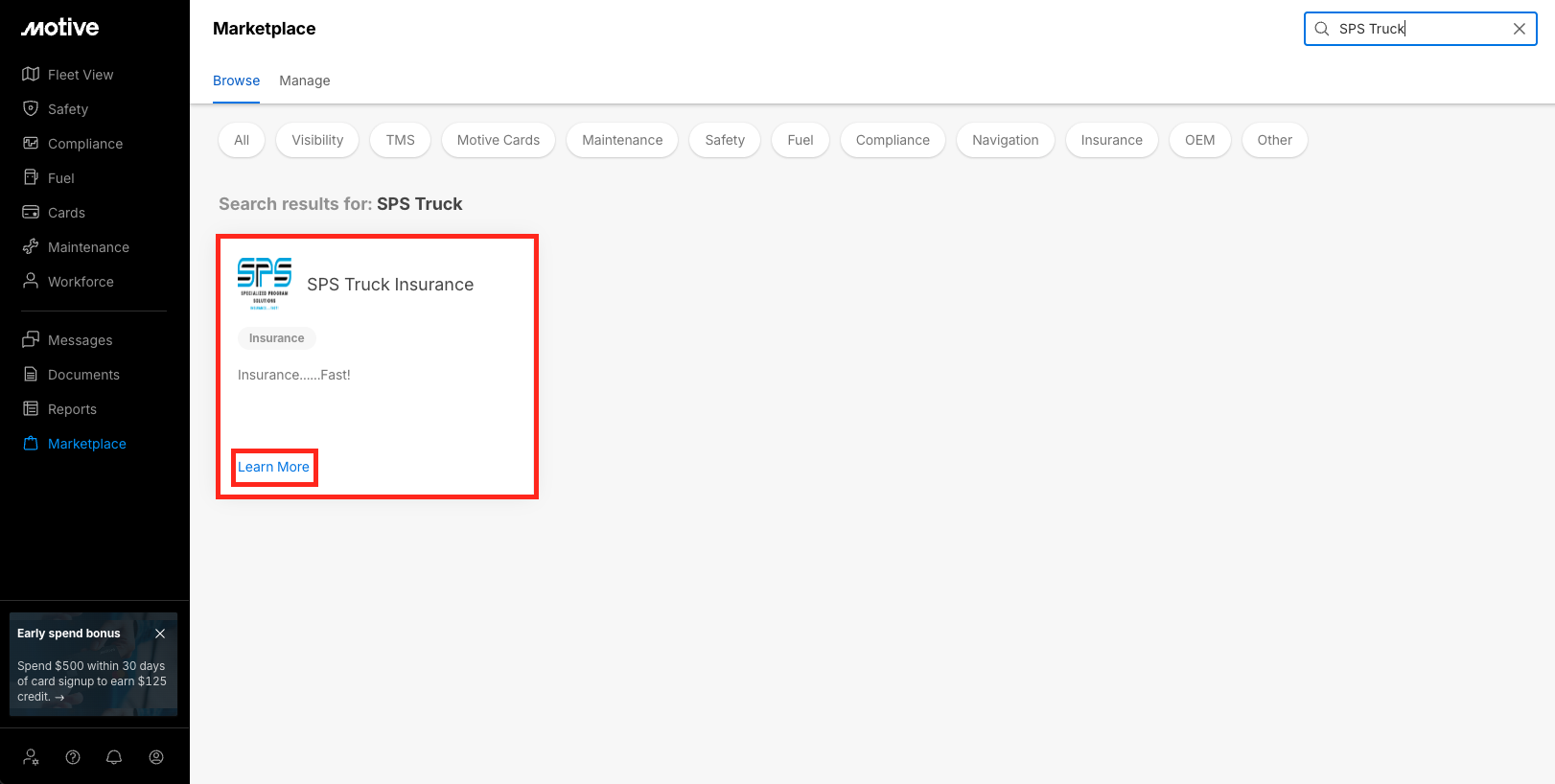The image size is (1555, 784).
Task: Click the Marketplace page heading
Action: pos(265,29)
